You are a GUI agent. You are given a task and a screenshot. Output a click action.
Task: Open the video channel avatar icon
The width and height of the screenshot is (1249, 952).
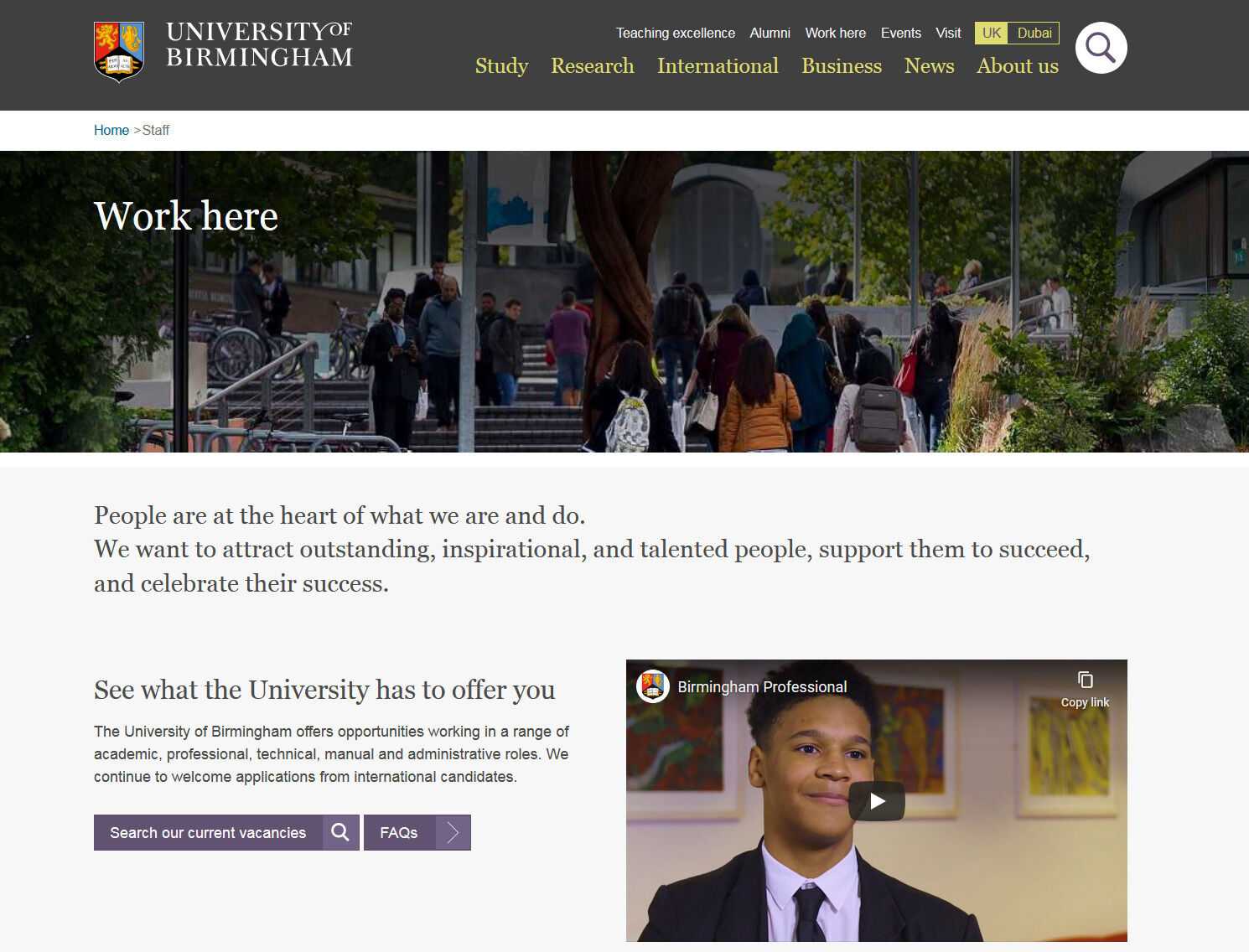tap(652, 686)
